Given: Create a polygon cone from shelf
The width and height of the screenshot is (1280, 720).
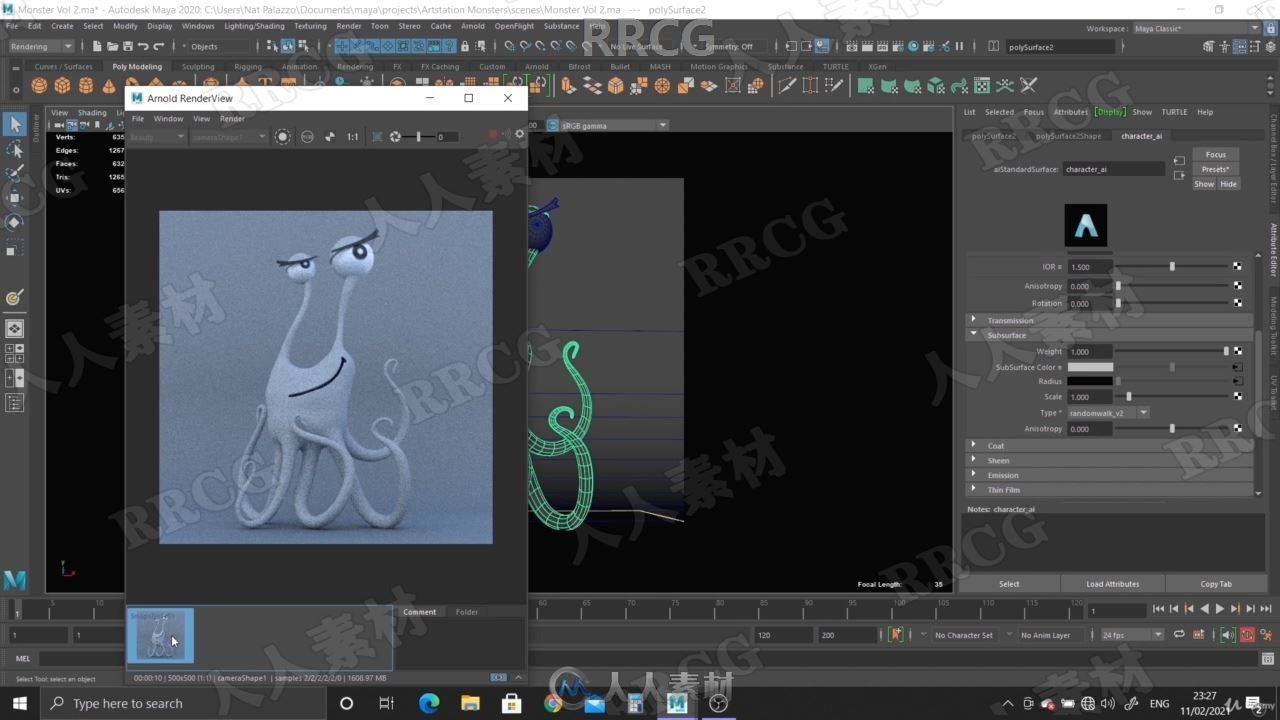Looking at the screenshot, I should [109, 86].
